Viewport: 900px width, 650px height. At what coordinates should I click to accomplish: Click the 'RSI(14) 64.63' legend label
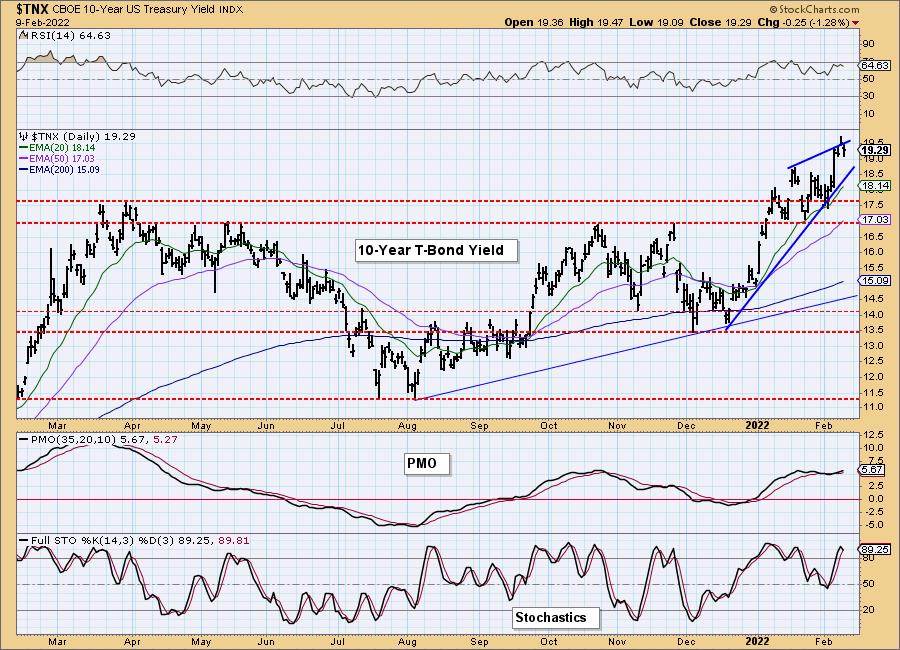coord(69,35)
